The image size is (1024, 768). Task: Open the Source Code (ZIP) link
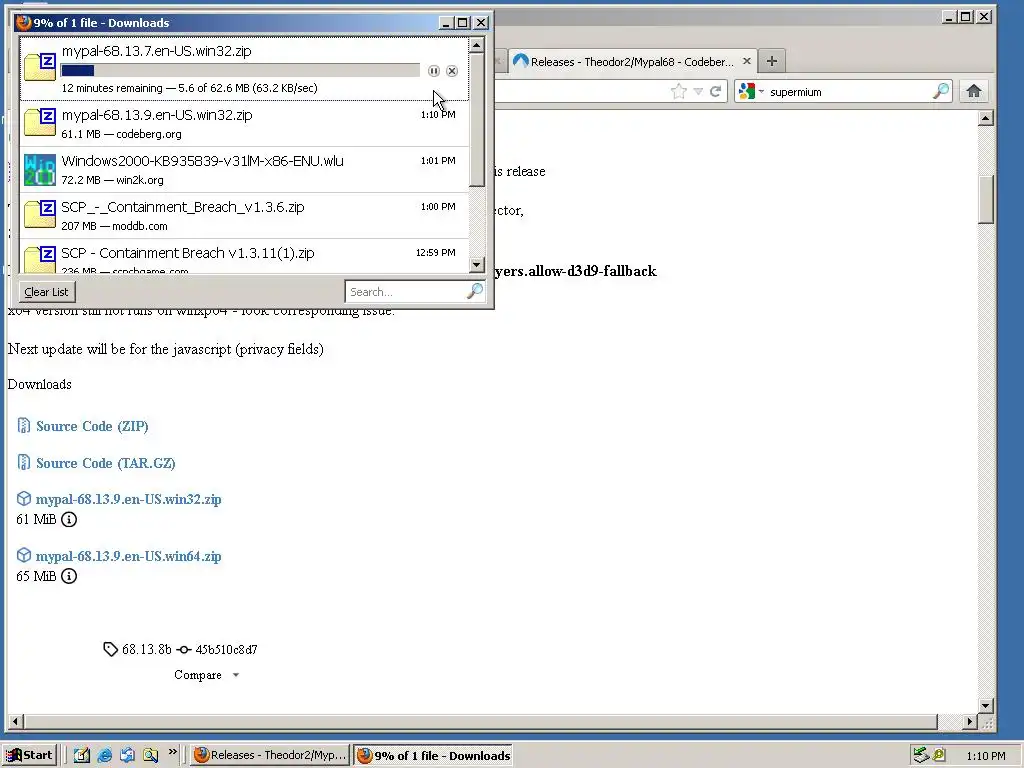92,426
